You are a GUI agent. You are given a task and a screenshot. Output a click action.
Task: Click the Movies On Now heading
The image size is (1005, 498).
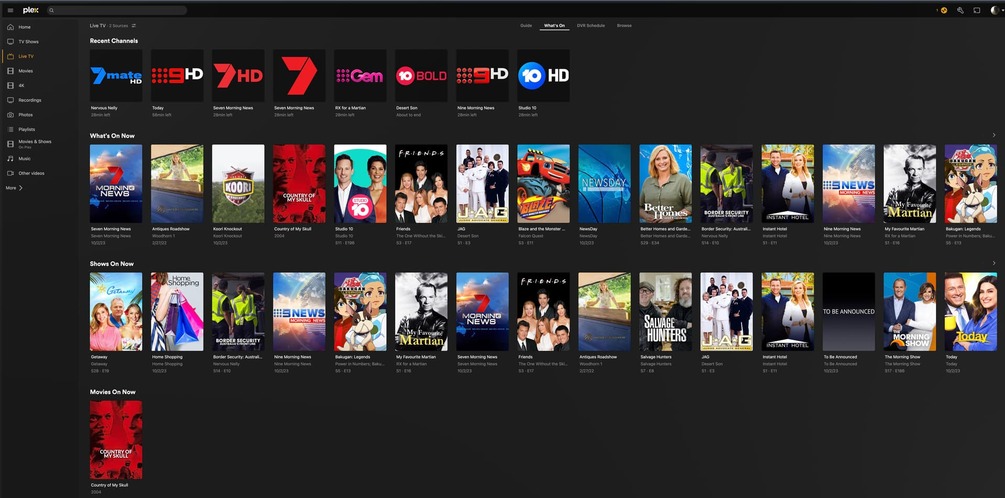coord(113,392)
